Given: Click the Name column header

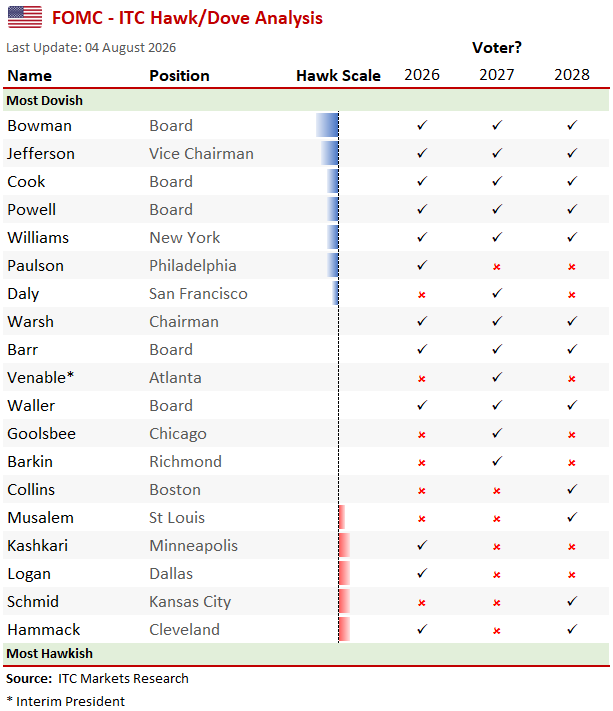Looking at the screenshot, I should [x=29, y=76].
